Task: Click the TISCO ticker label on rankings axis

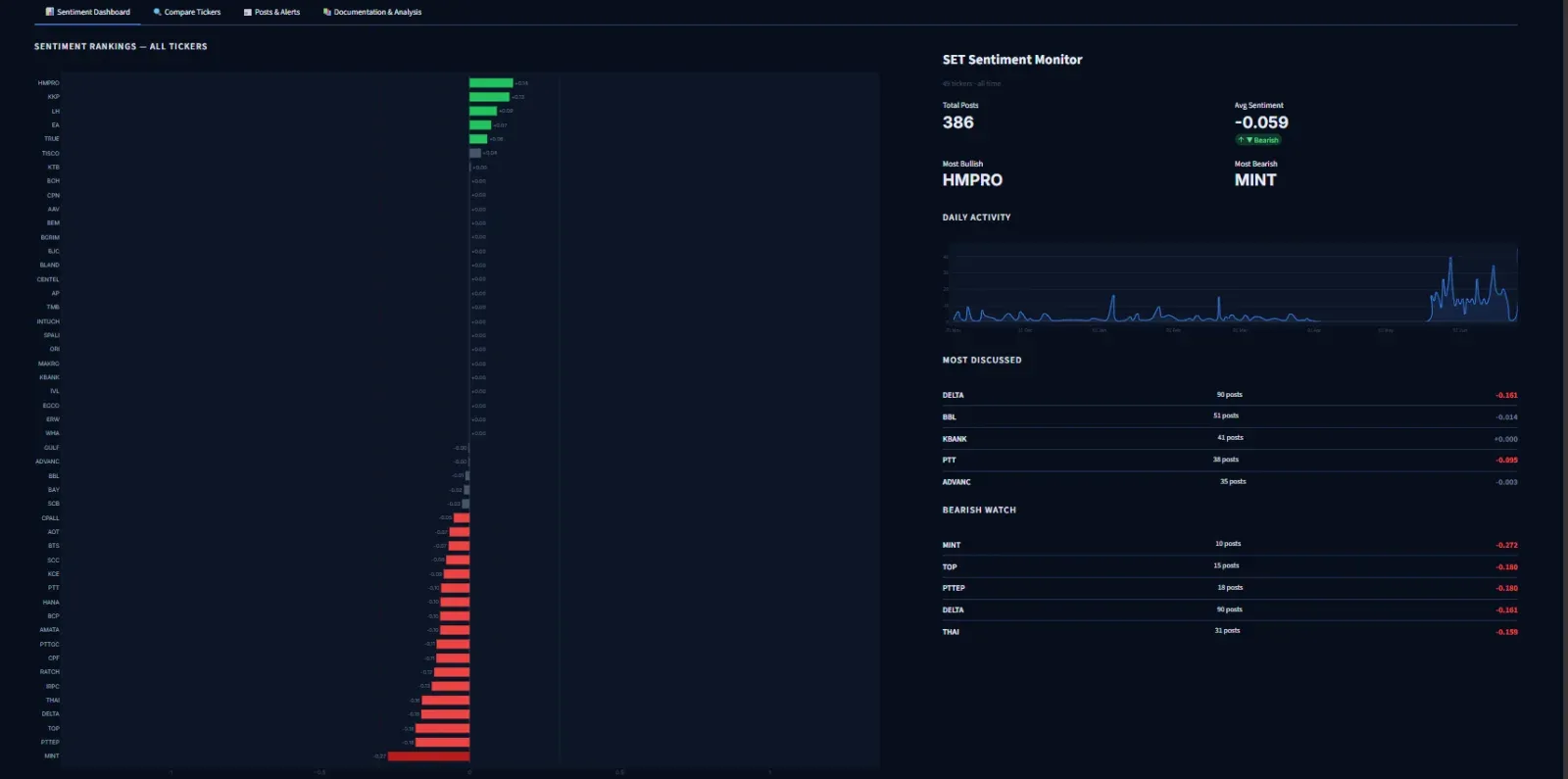Action: pyautogui.click(x=51, y=153)
